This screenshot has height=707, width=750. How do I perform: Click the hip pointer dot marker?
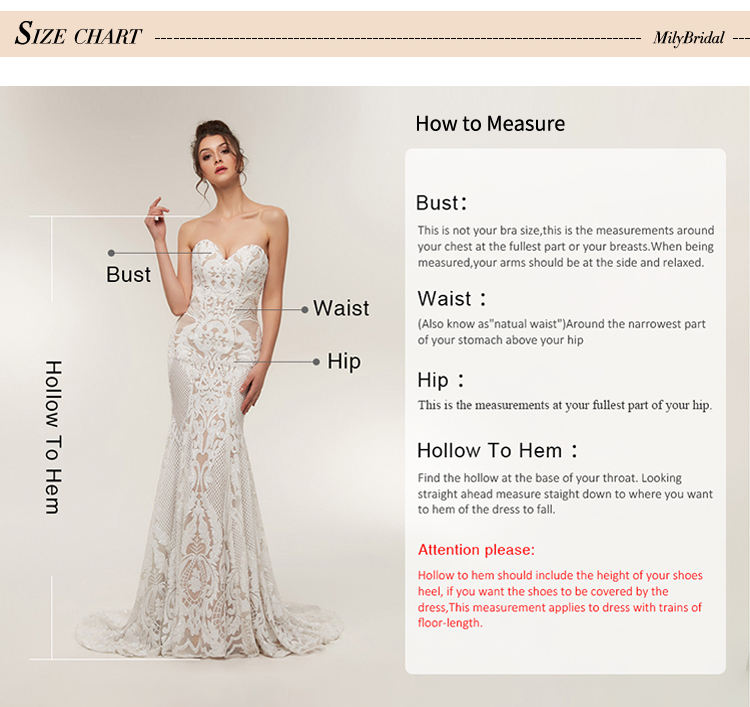[316, 362]
